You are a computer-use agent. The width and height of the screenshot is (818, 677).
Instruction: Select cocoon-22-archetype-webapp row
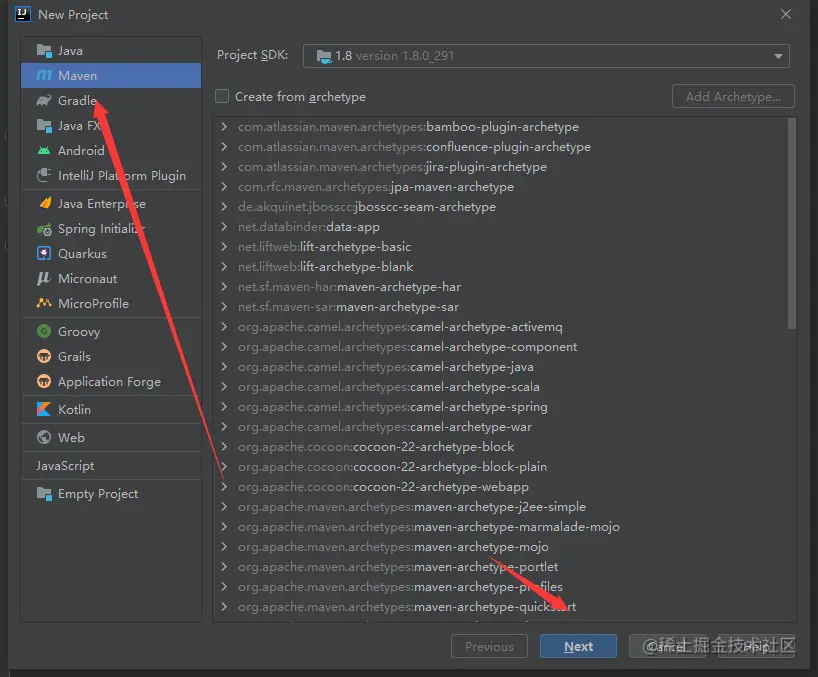click(500, 487)
